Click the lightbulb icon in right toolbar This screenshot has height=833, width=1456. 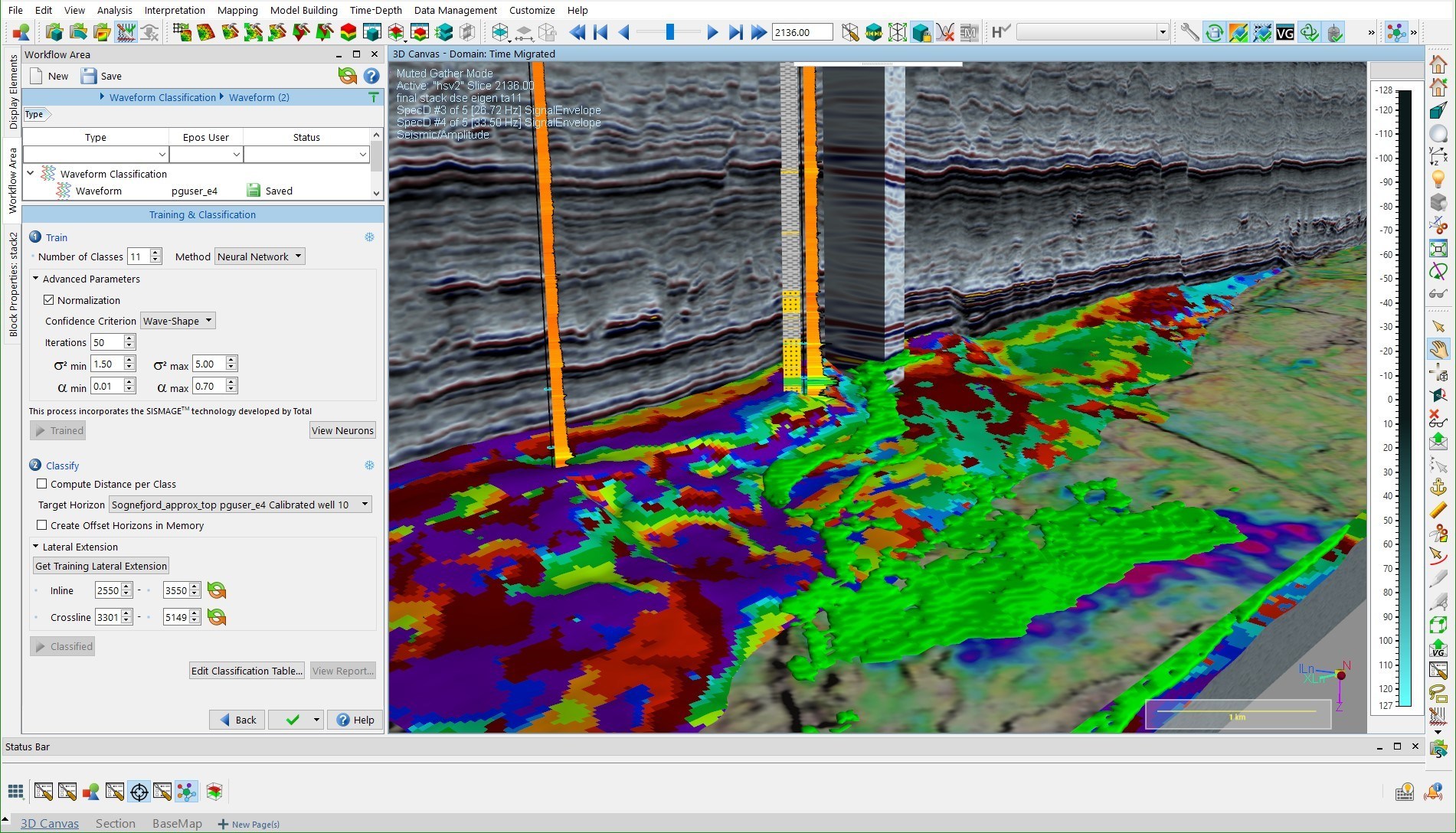click(1438, 179)
